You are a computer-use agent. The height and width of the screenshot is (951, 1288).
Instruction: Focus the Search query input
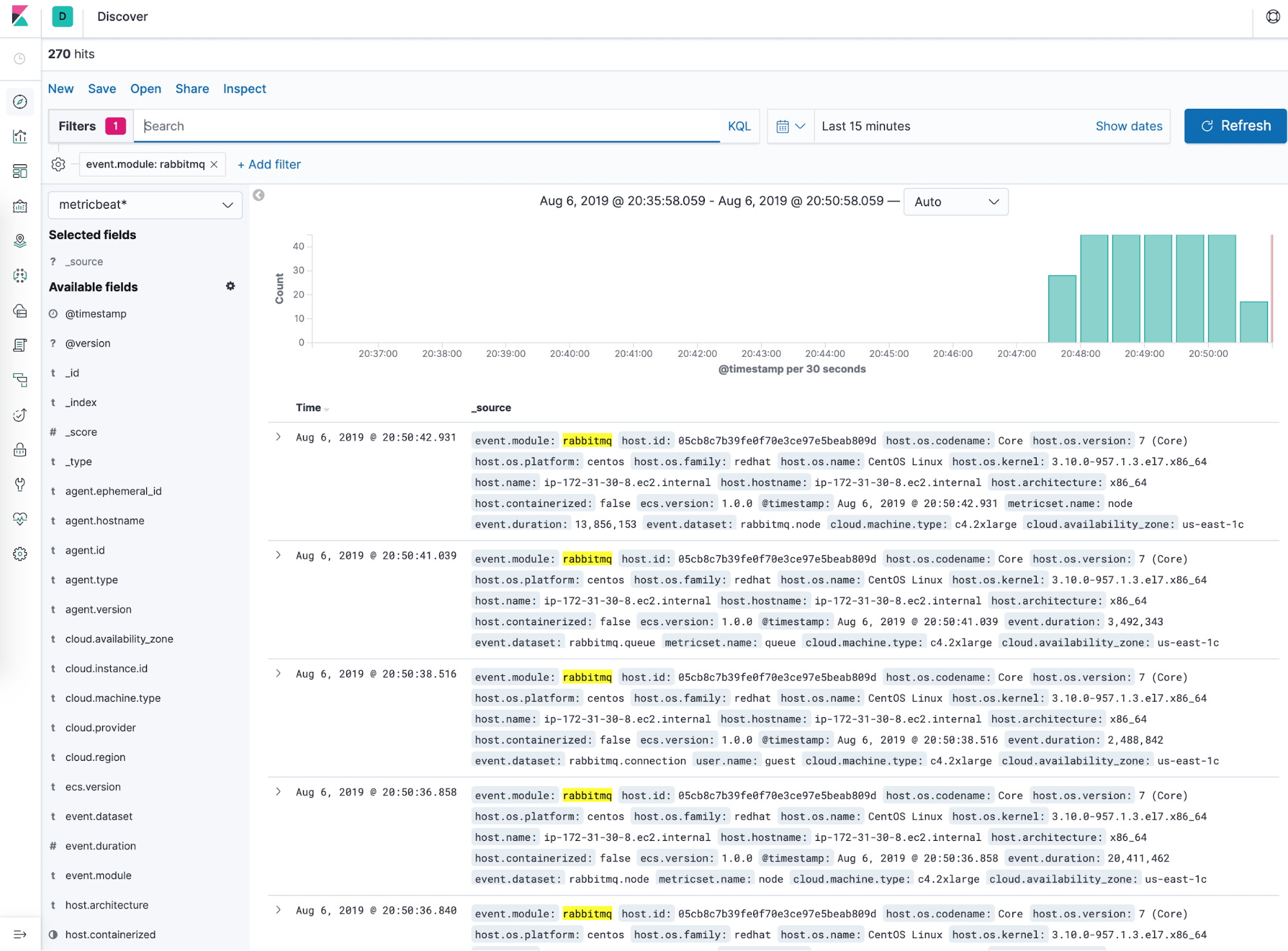[427, 126]
